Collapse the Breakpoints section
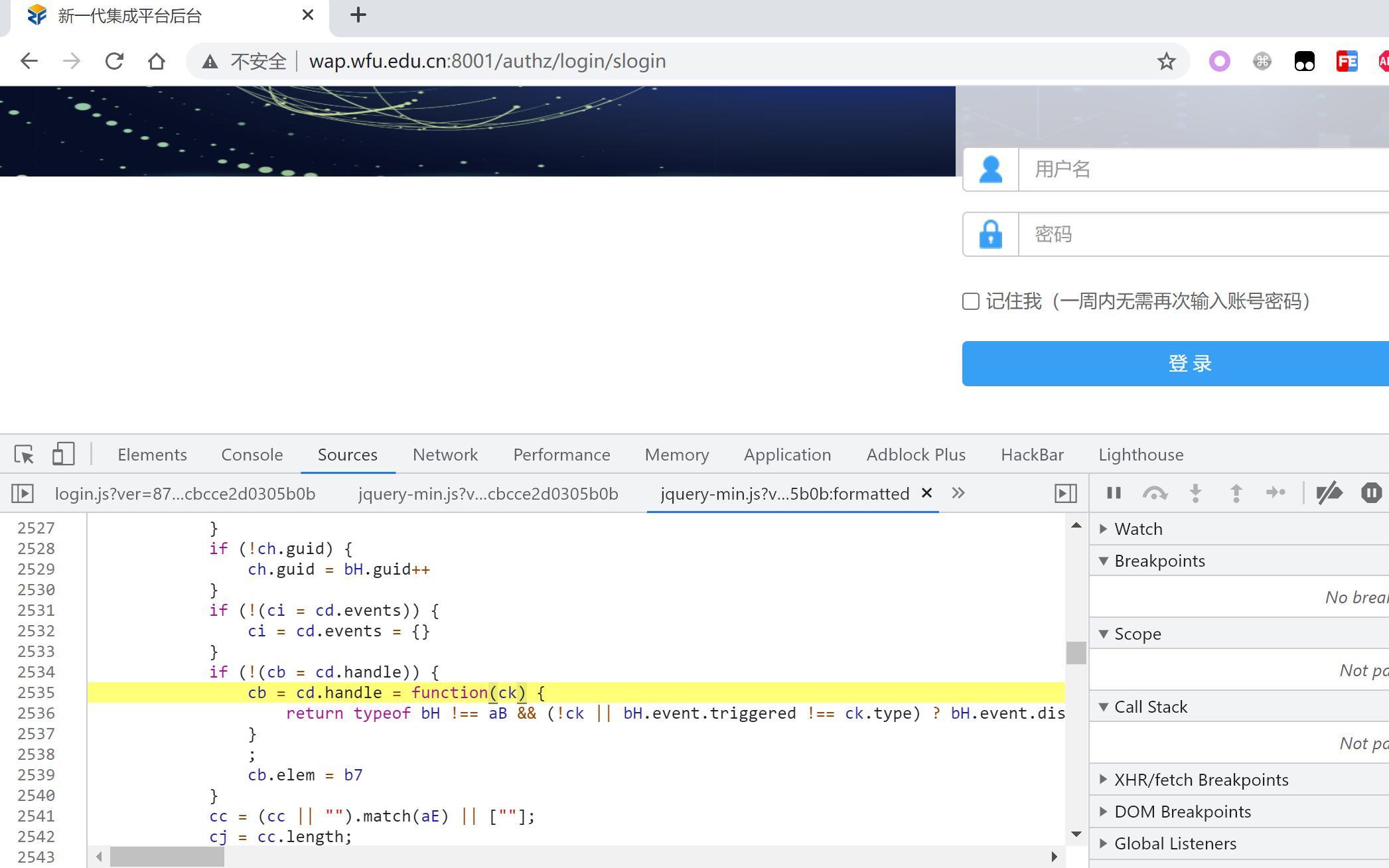This screenshot has height=868, width=1389. click(1159, 561)
